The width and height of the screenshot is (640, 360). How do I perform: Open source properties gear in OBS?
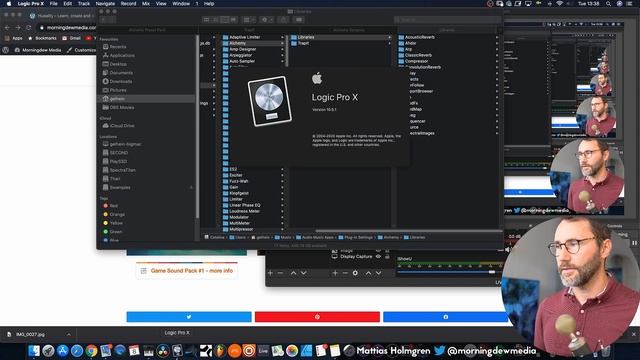pyautogui.click(x=355, y=273)
